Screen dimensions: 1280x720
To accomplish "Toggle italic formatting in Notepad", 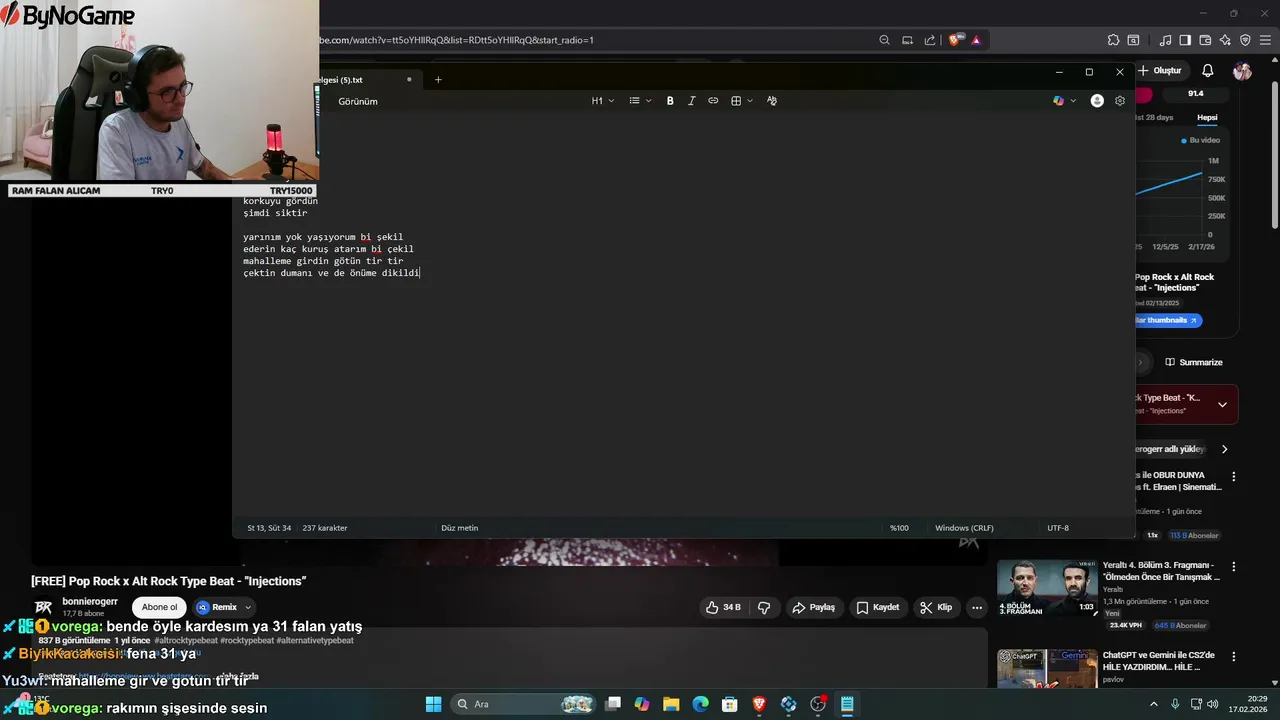I will (691, 101).
